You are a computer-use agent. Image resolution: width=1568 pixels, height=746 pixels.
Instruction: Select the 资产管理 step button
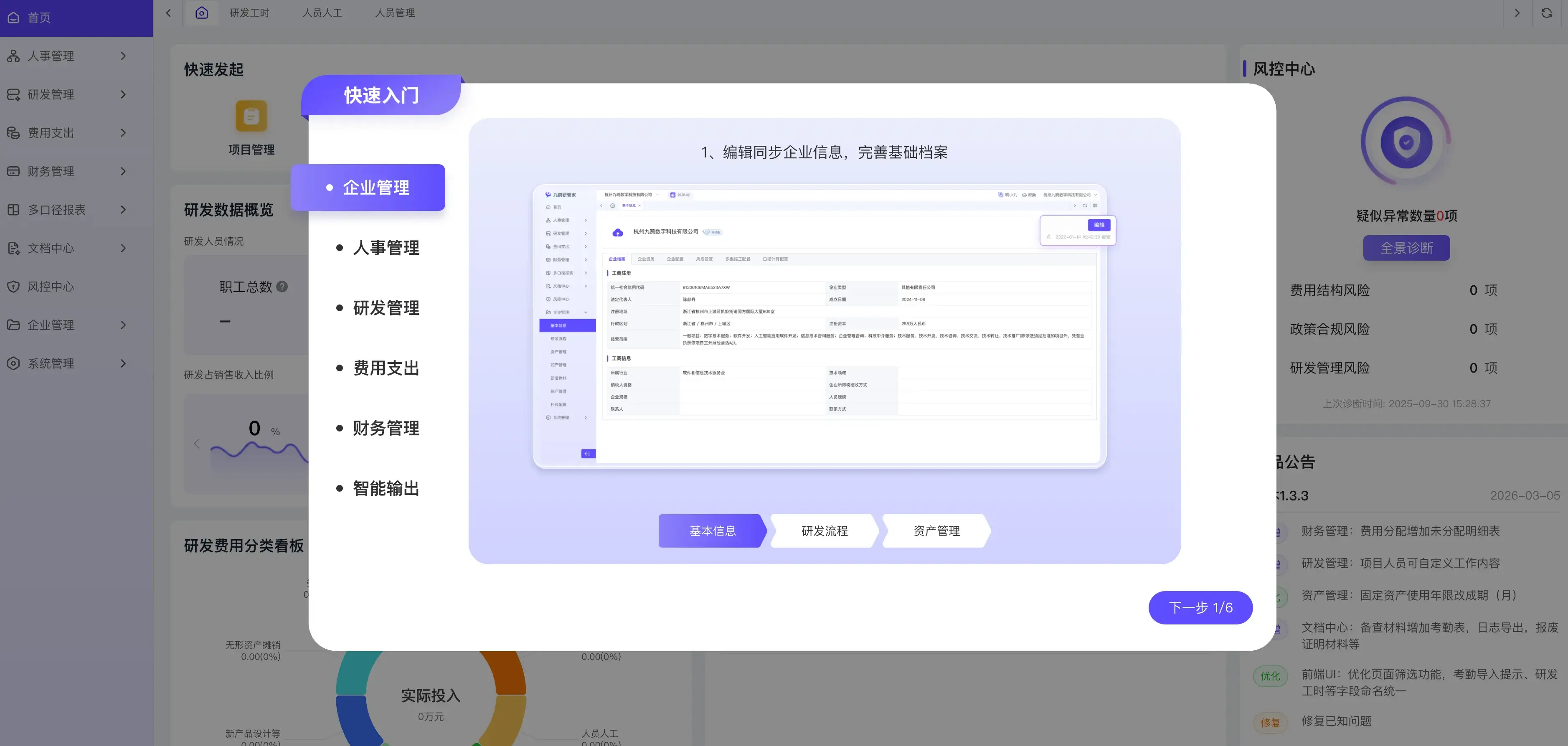(x=937, y=531)
